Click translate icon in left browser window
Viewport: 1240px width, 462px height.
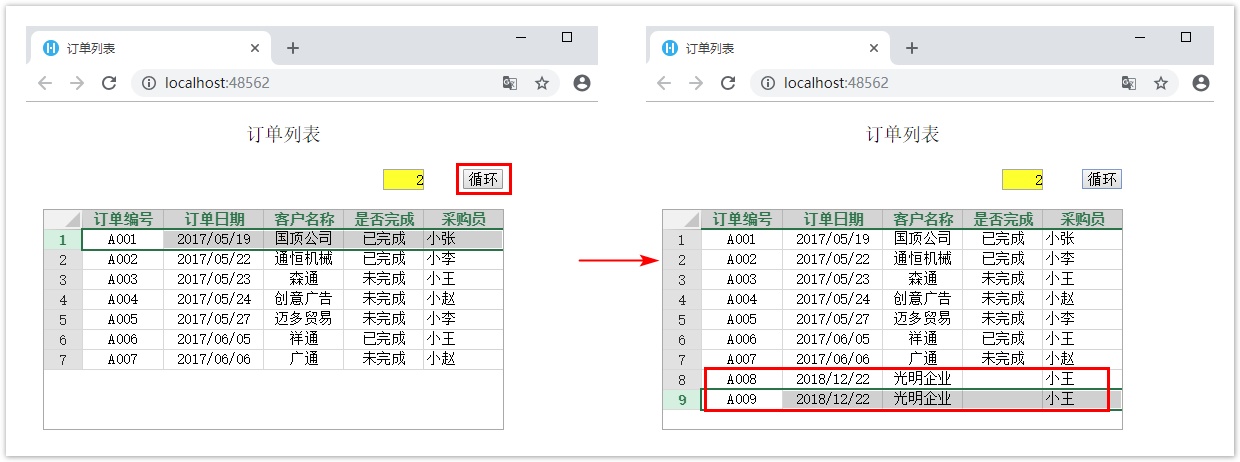click(510, 83)
